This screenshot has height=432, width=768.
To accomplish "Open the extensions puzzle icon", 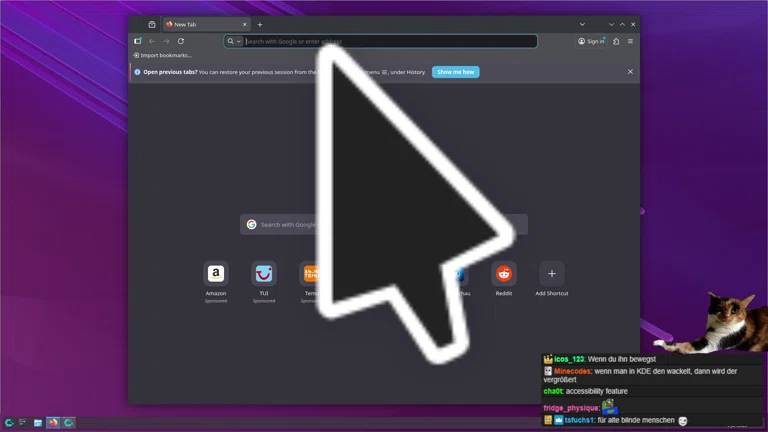I will pyautogui.click(x=616, y=41).
